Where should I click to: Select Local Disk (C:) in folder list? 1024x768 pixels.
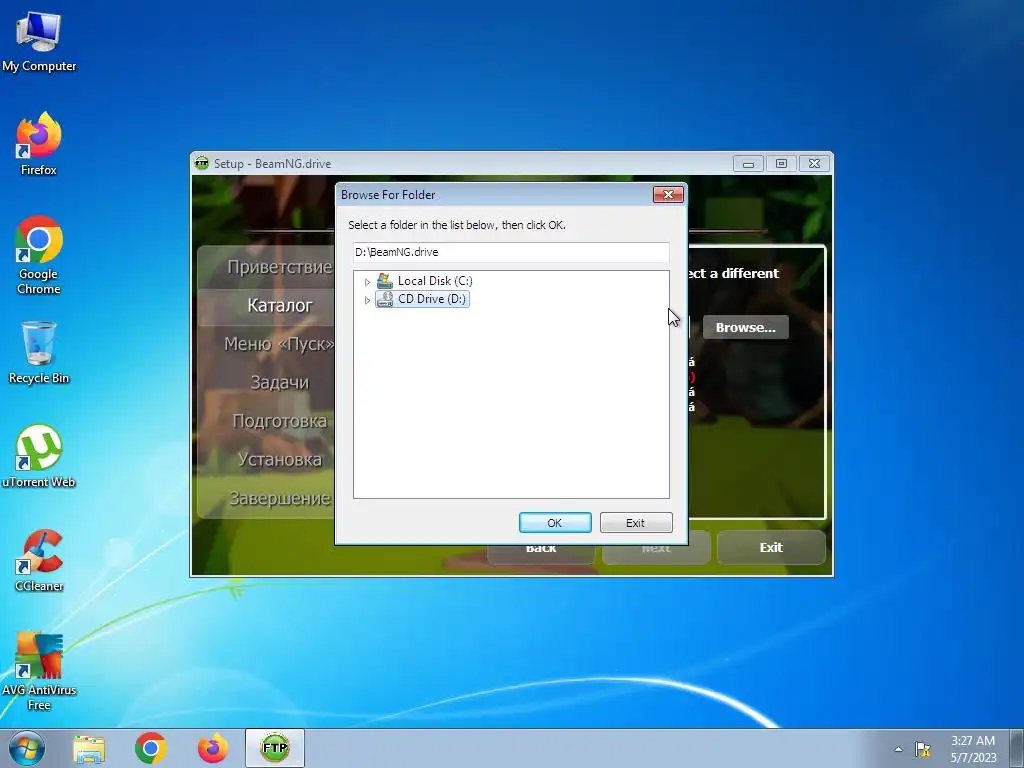(435, 281)
